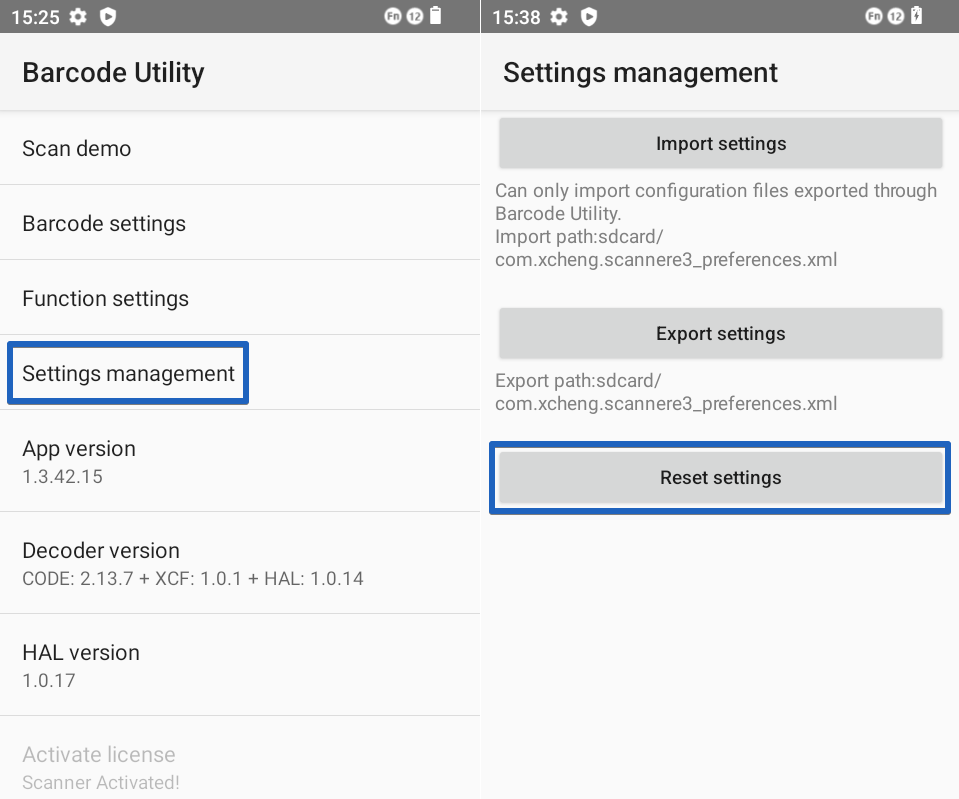This screenshot has width=959, height=799.
Task: Tap the Fn indicator in the Barcode Utility status bar
Action: tap(393, 17)
